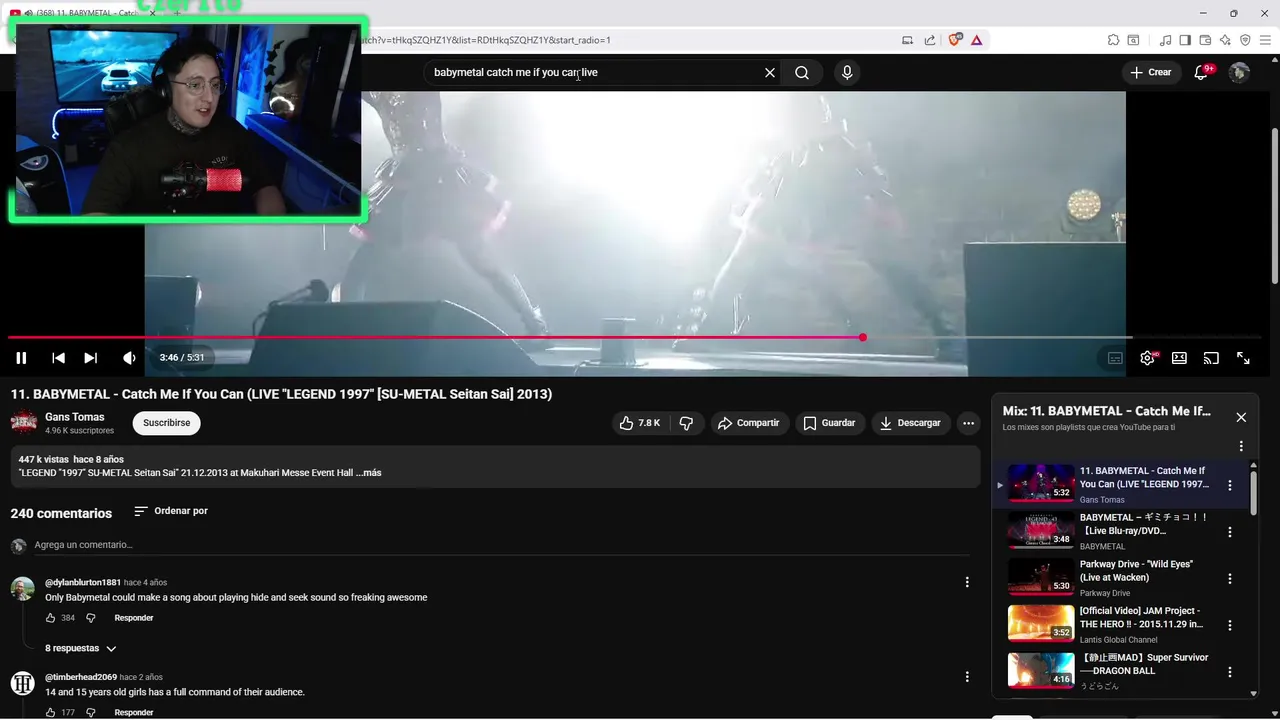
Task: Skip to the next video
Action: (x=90, y=358)
